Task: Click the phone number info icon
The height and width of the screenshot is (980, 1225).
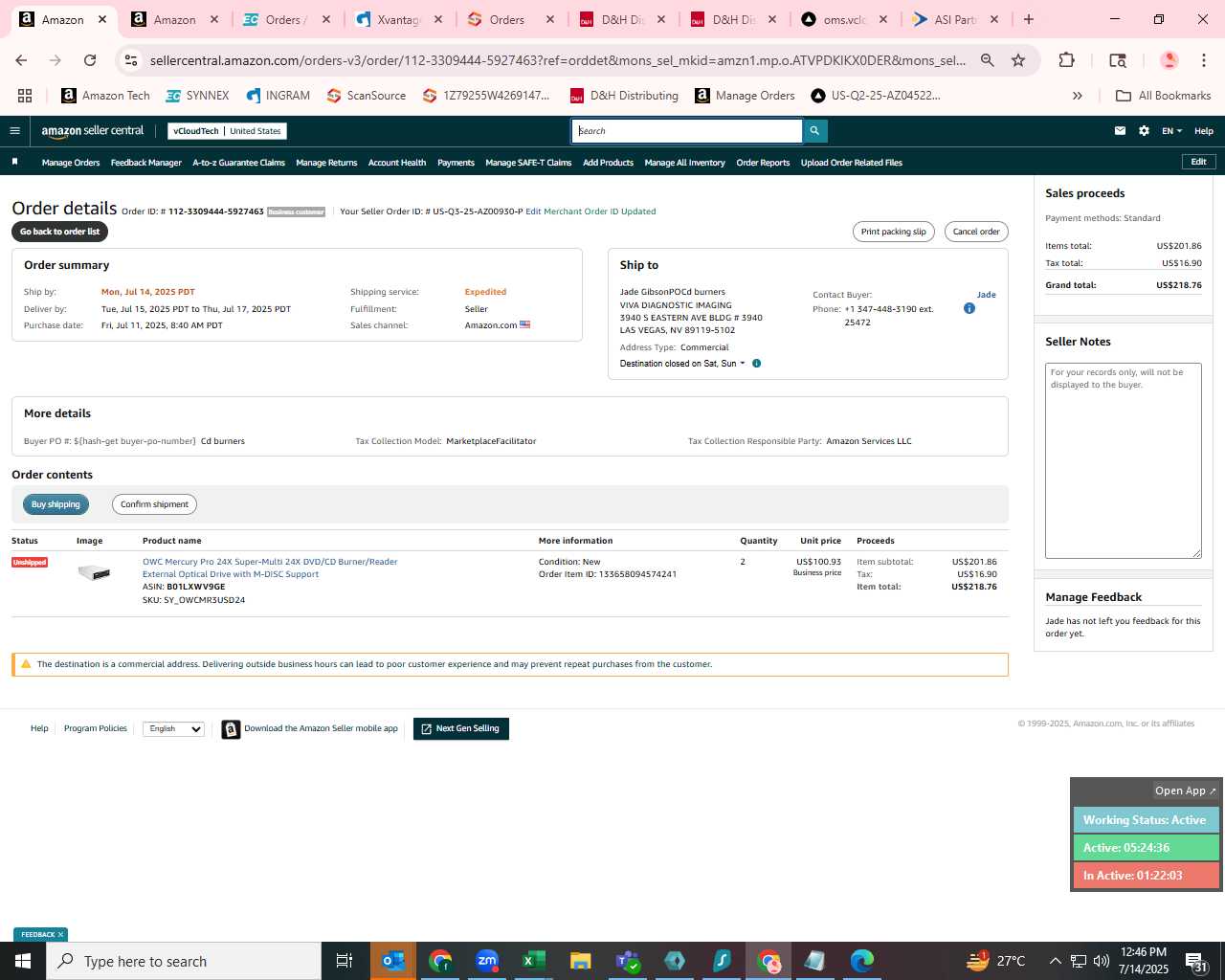Action: [969, 308]
